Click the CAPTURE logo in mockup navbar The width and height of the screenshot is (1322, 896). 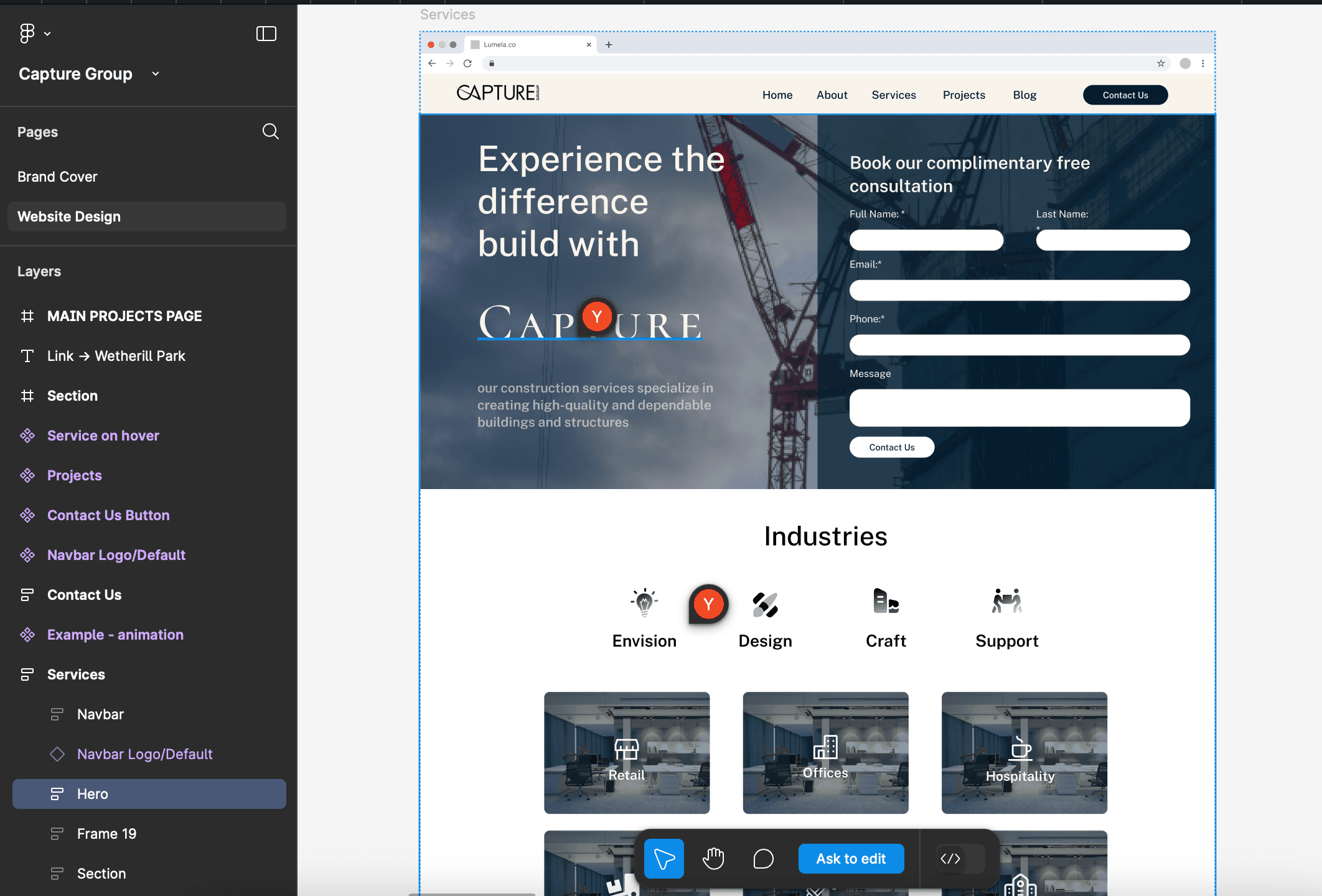coord(498,93)
